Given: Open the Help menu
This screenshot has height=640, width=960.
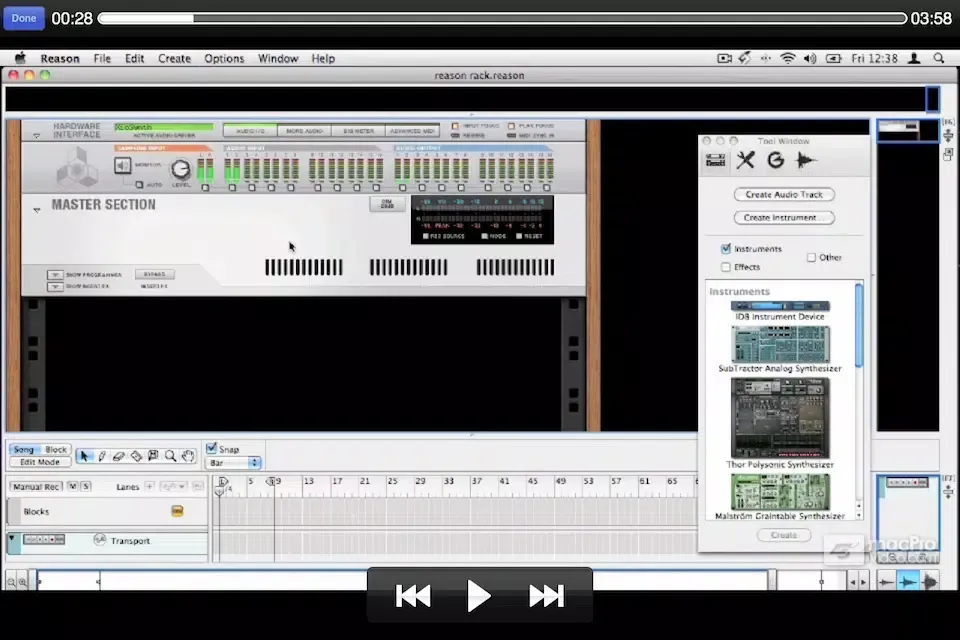Looking at the screenshot, I should [x=323, y=58].
